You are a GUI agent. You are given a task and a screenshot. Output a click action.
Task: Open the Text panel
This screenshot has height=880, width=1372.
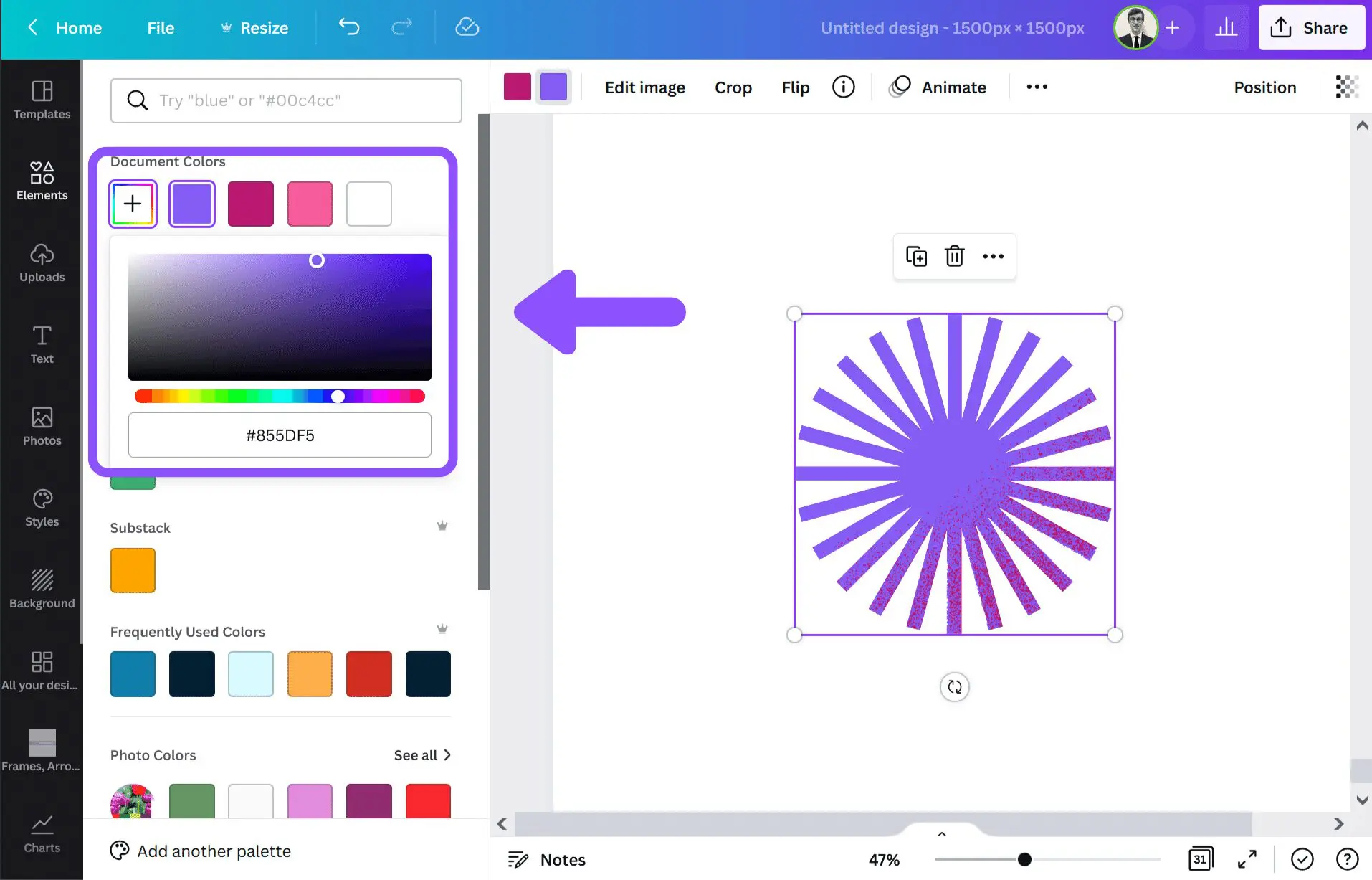click(x=41, y=345)
